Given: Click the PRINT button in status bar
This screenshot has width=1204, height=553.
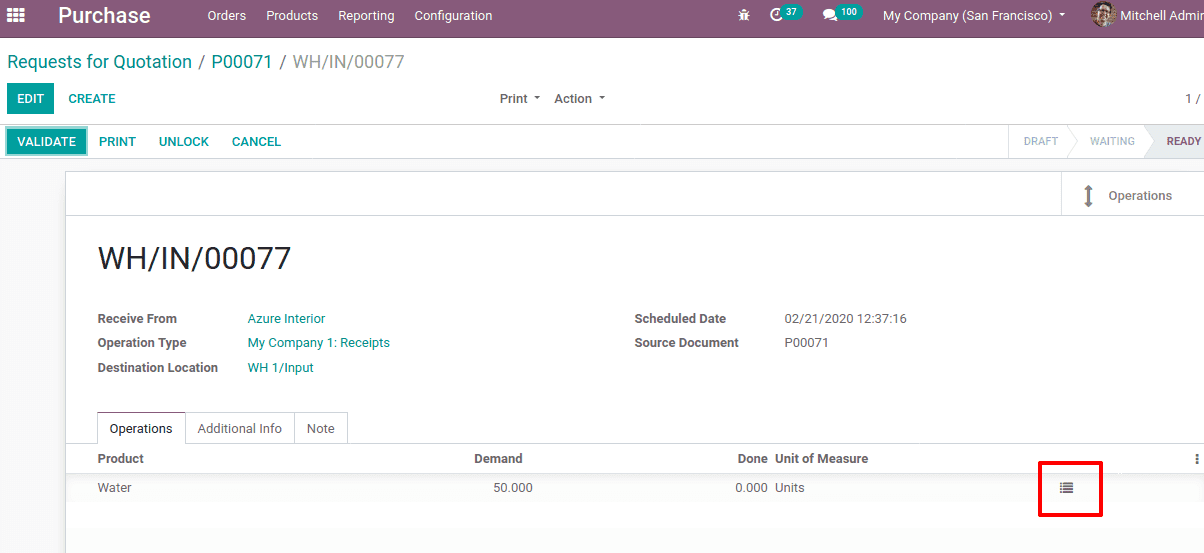Looking at the screenshot, I should tap(117, 142).
